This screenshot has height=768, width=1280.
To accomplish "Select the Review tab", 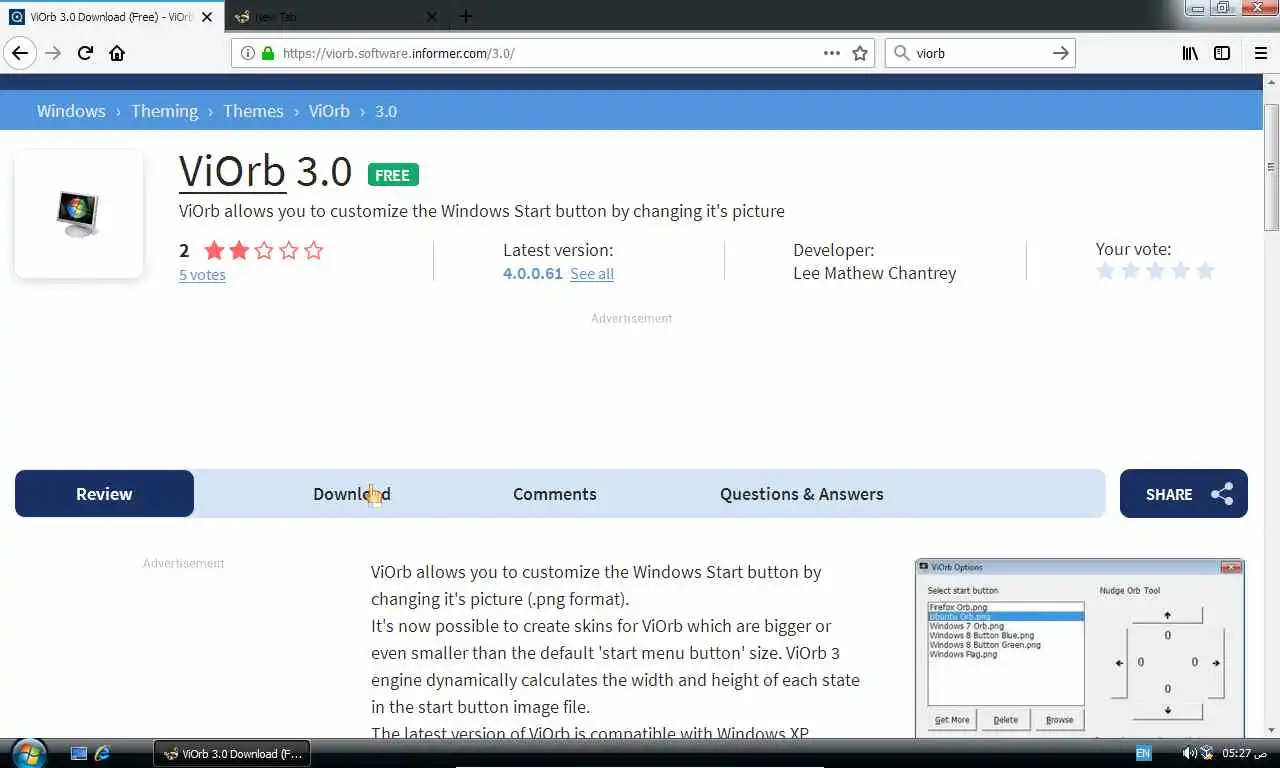I will [x=104, y=494].
